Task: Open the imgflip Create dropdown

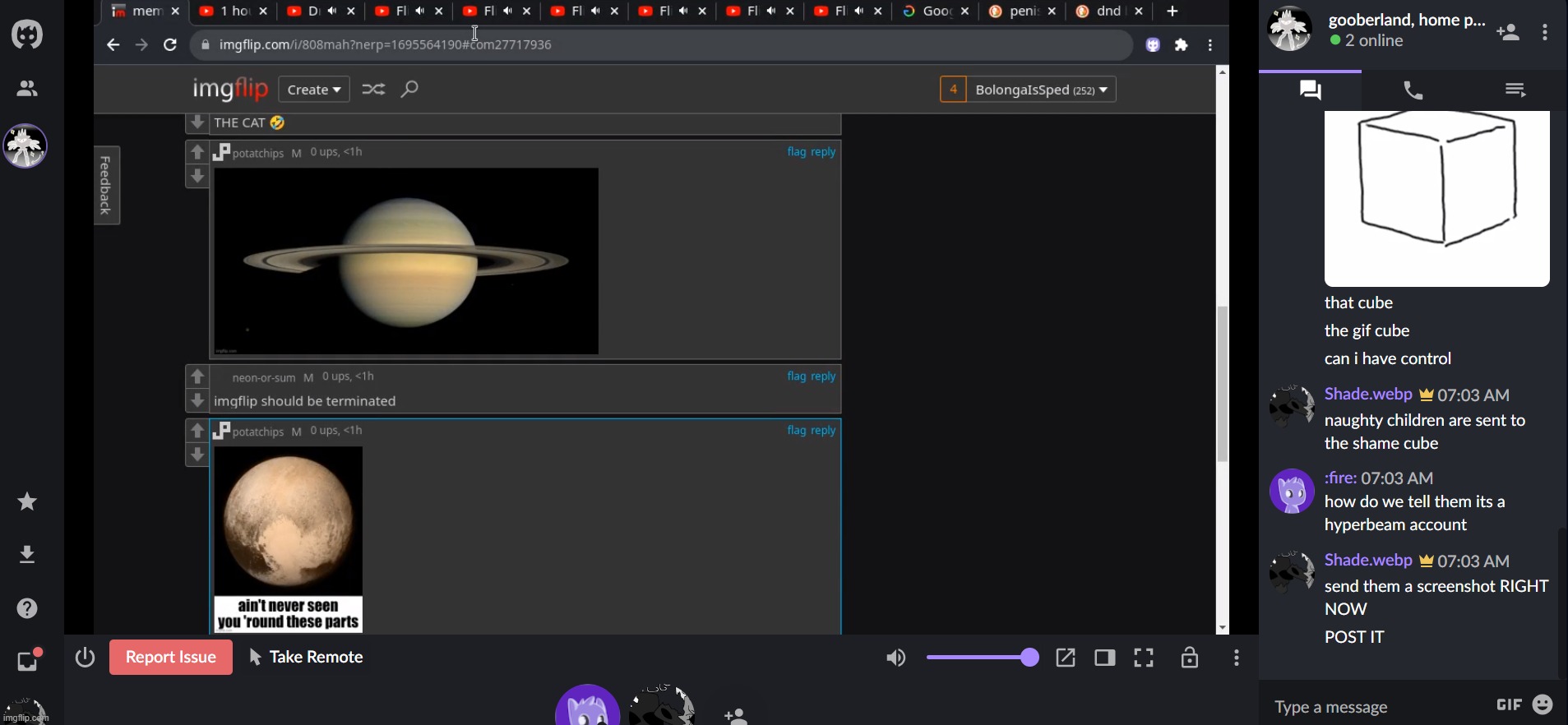Action: coord(314,90)
